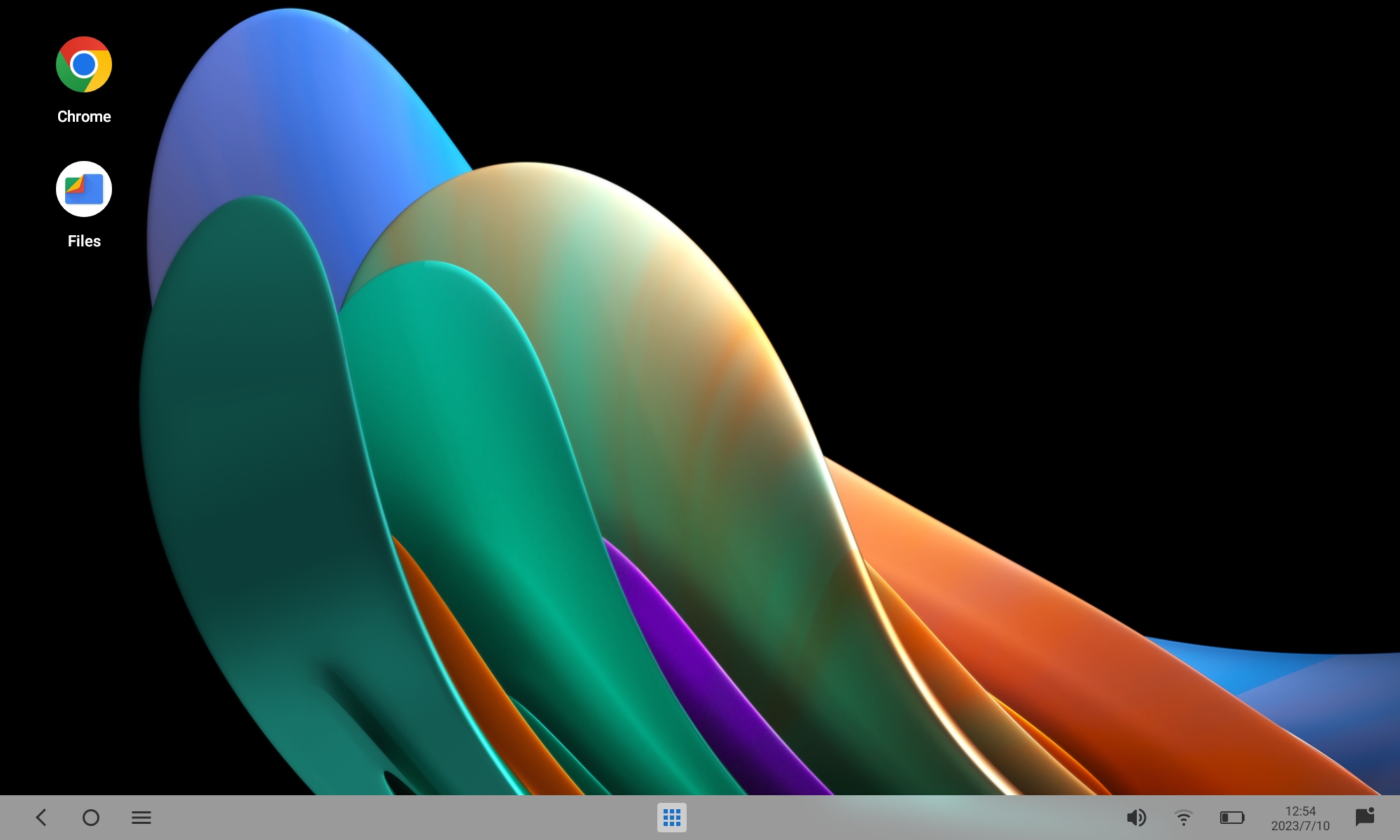Click the 2023/7/10 date text
Image resolution: width=1400 pixels, height=840 pixels.
tap(1300, 826)
